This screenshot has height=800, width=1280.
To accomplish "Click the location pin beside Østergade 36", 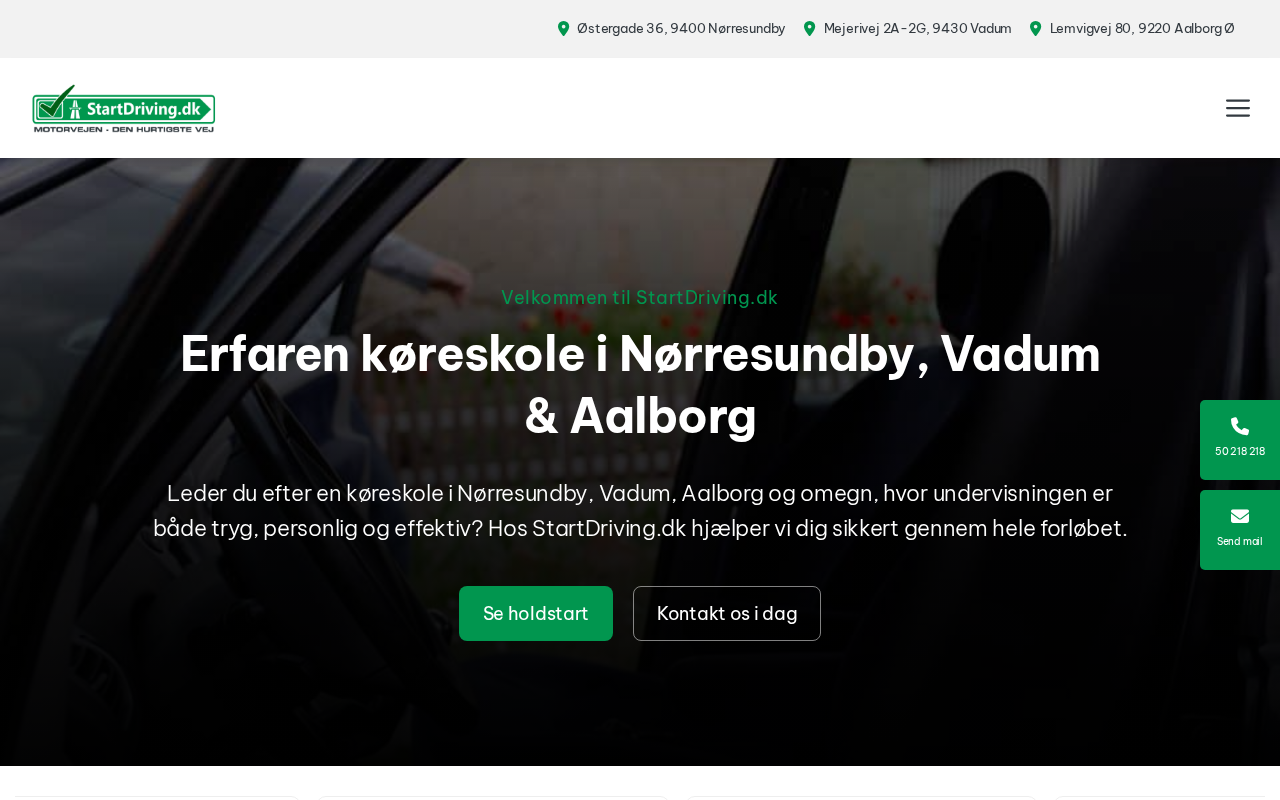I will coord(563,28).
